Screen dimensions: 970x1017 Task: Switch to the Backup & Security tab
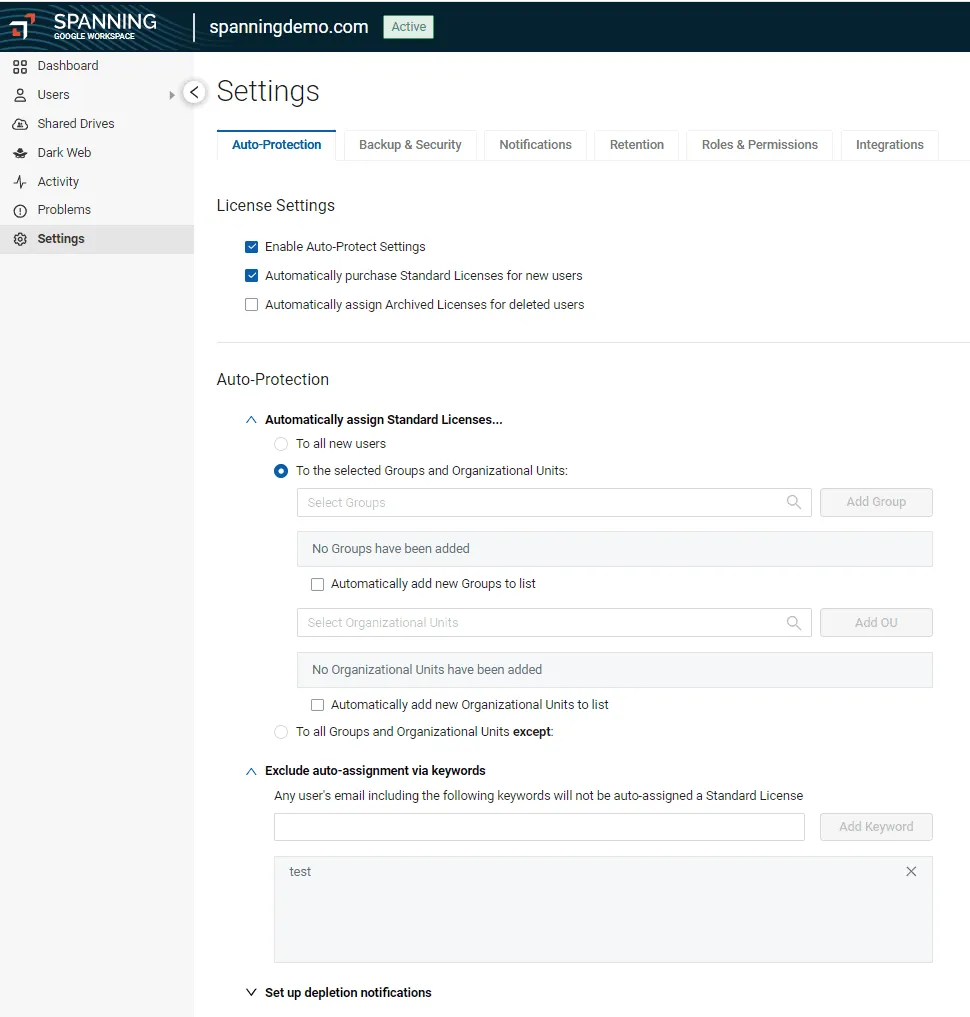410,145
